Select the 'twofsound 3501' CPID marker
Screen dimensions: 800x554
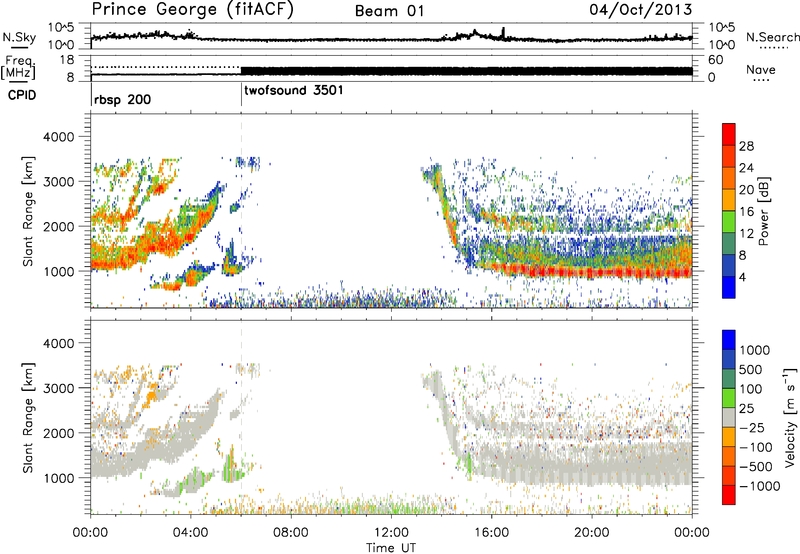[x=294, y=91]
